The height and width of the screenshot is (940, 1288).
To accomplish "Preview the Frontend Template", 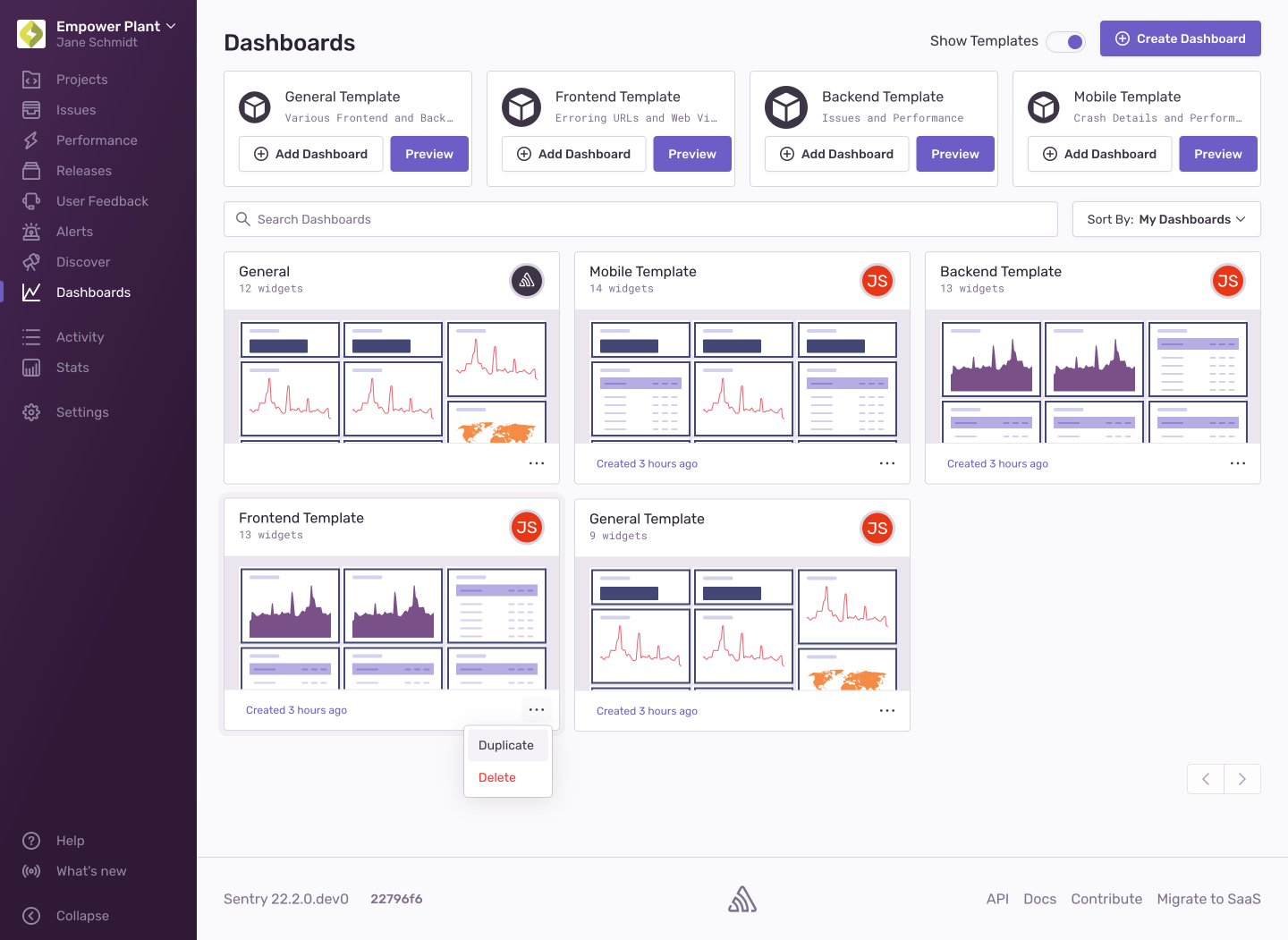I will point(691,154).
